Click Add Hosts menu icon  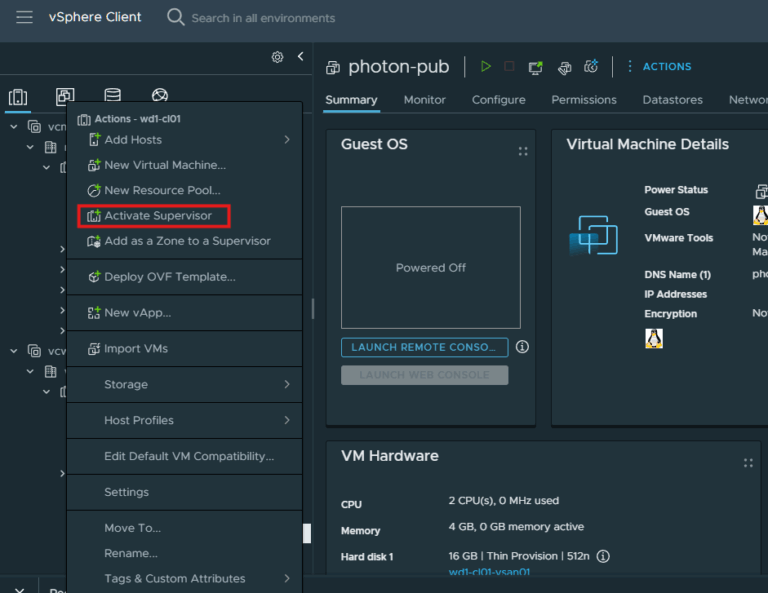coord(94,140)
